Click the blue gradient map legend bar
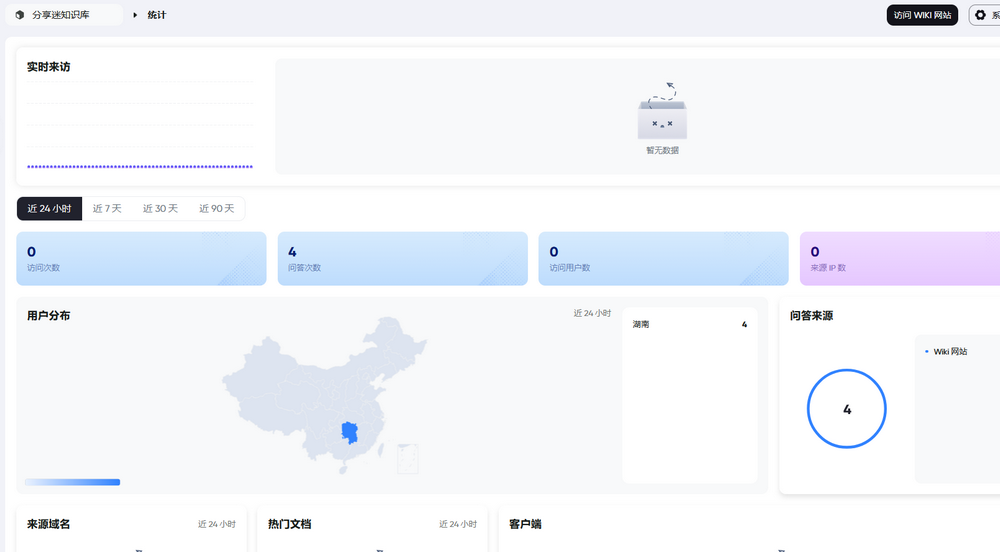 [72, 482]
